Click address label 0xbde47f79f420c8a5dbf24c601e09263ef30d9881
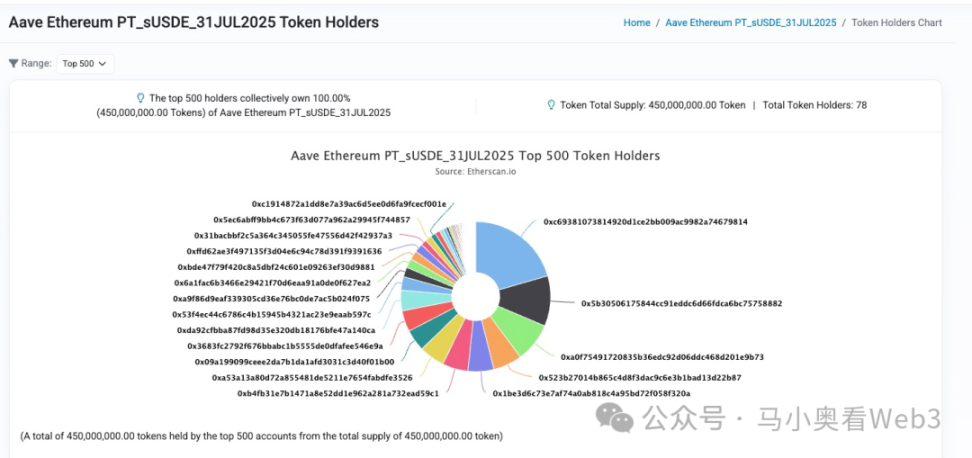This screenshot has width=972, height=458. pos(276,267)
